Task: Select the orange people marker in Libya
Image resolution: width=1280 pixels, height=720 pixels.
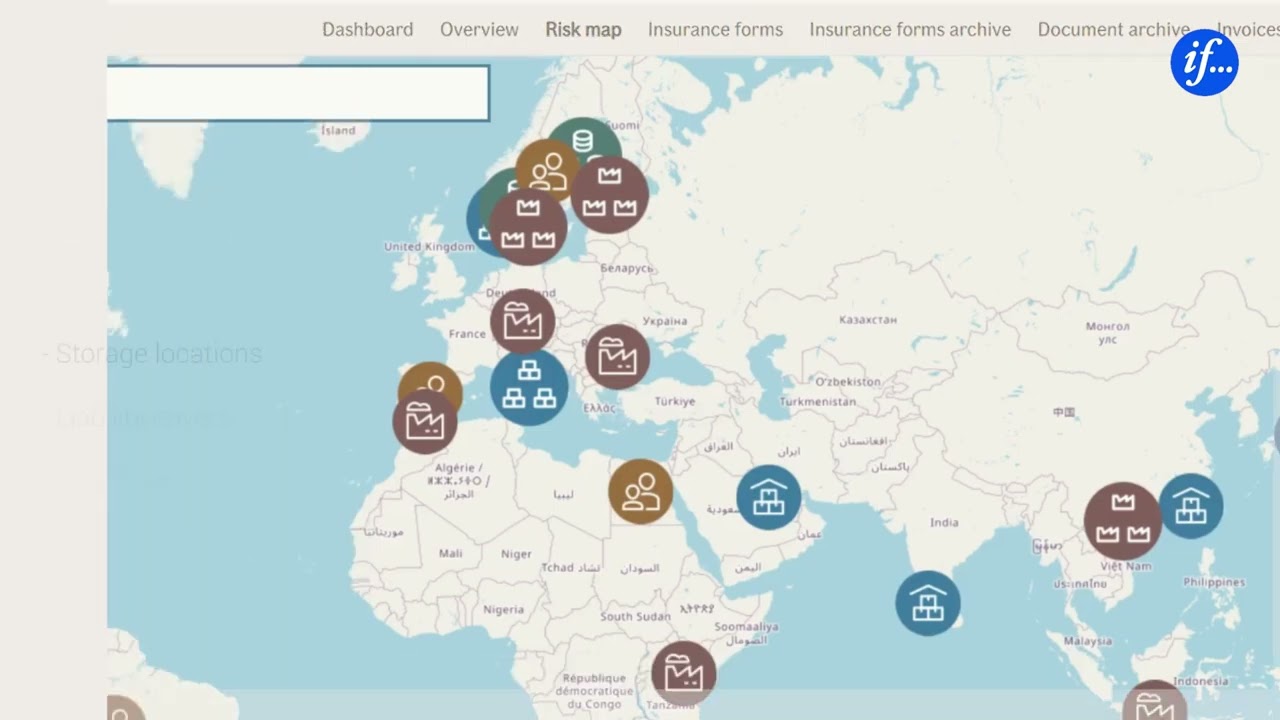Action: click(x=640, y=491)
